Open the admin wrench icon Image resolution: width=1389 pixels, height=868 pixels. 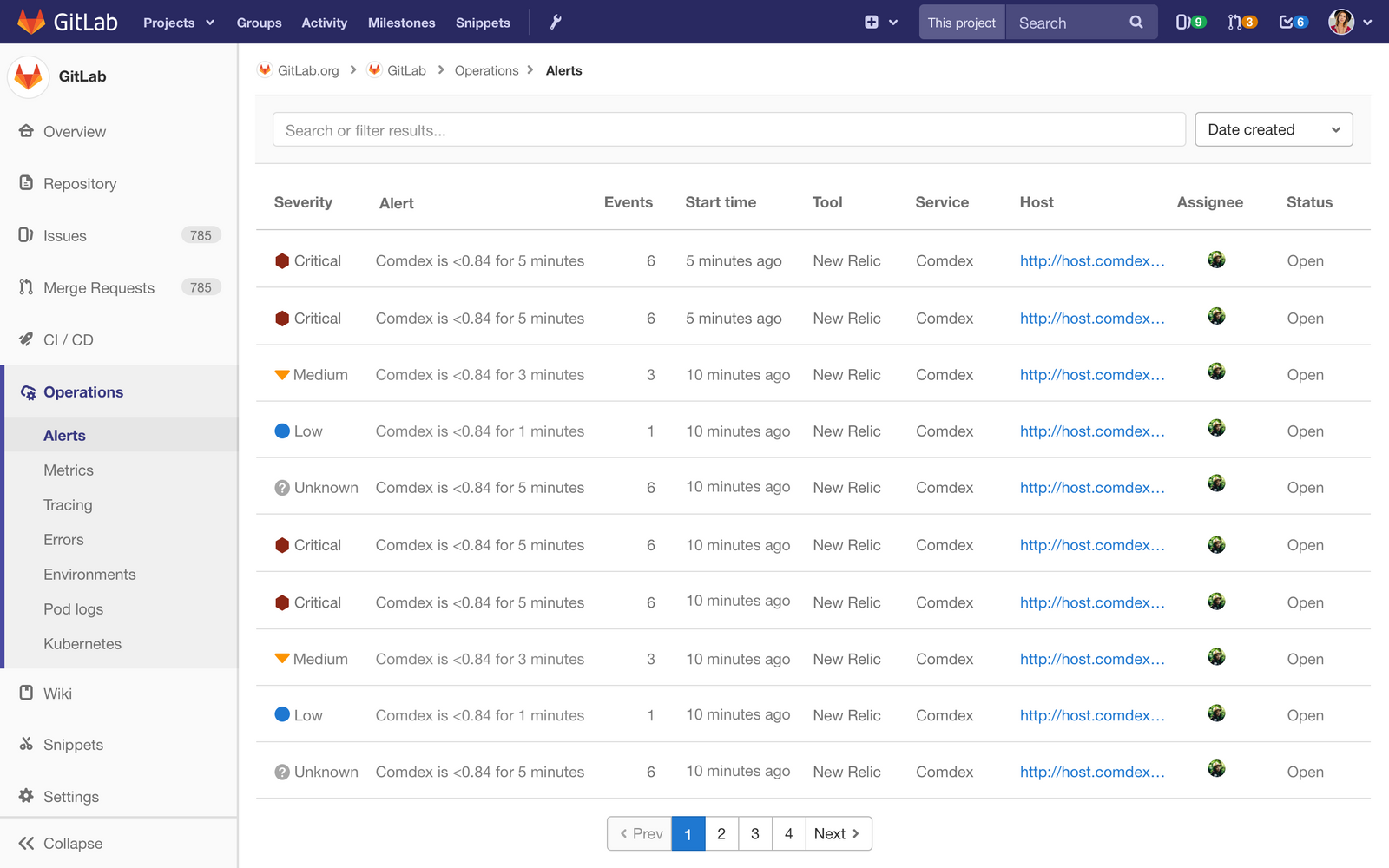click(x=556, y=23)
